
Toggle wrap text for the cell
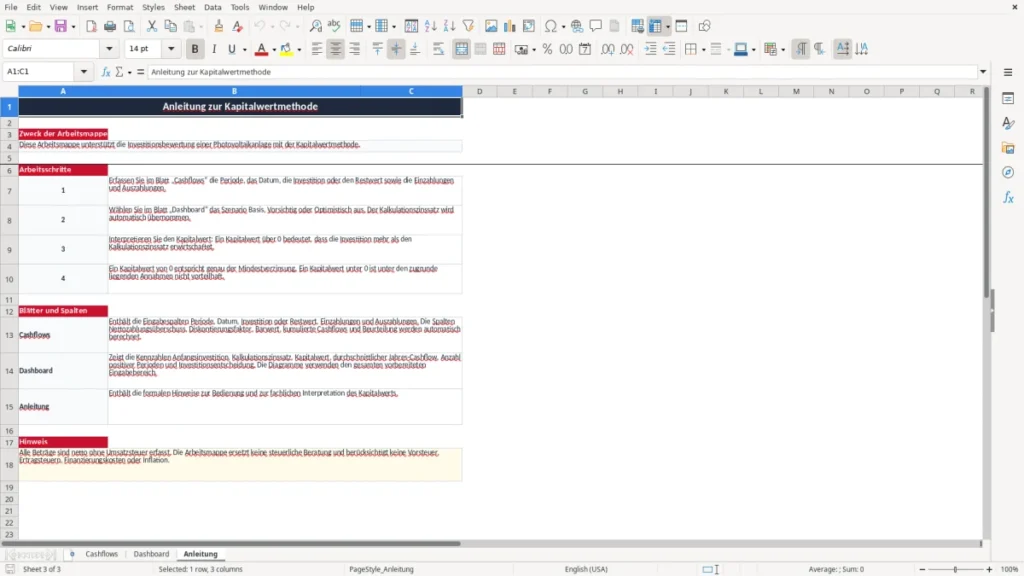[x=438, y=49]
